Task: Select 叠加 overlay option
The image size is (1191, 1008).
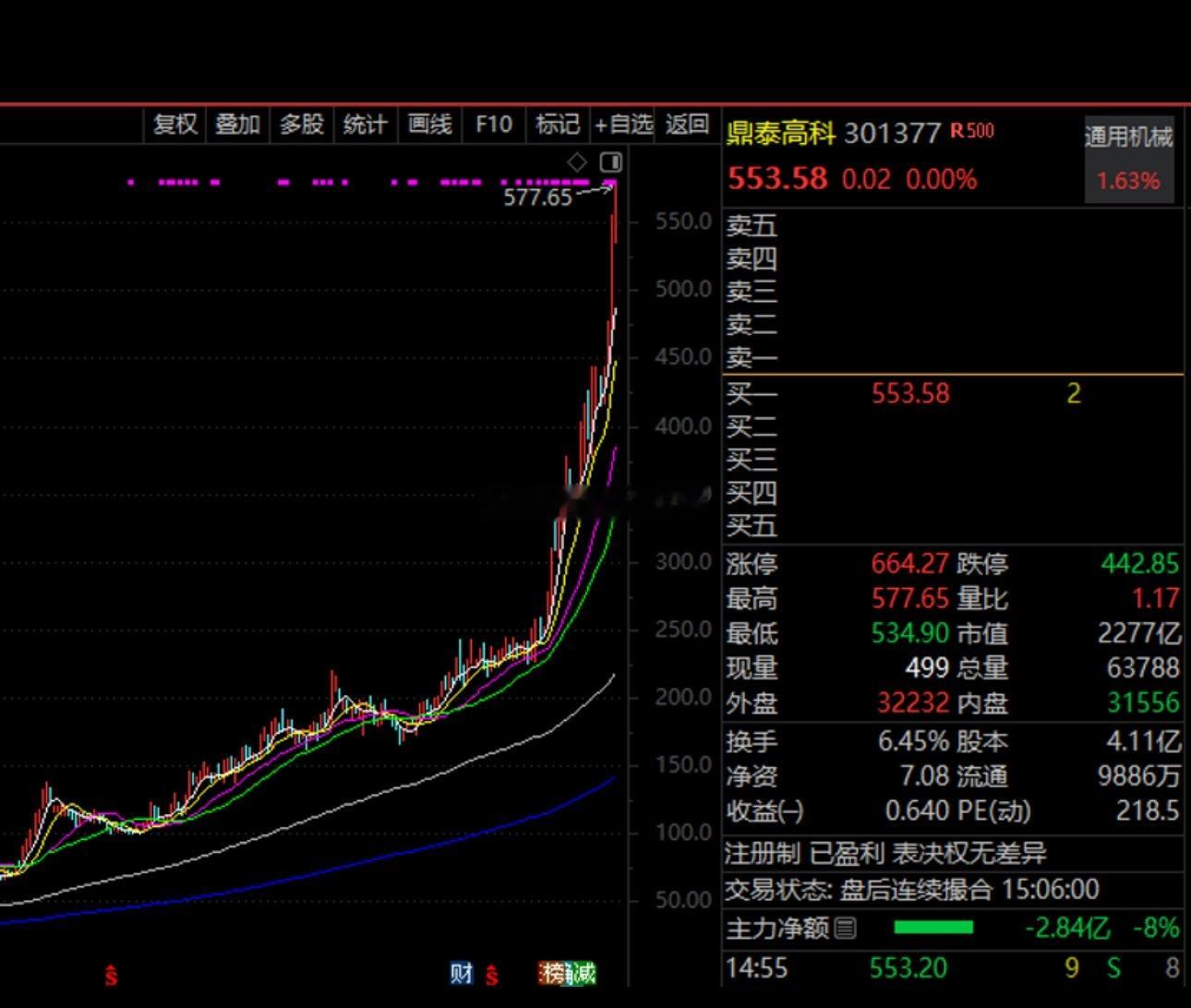Action: 237,124
